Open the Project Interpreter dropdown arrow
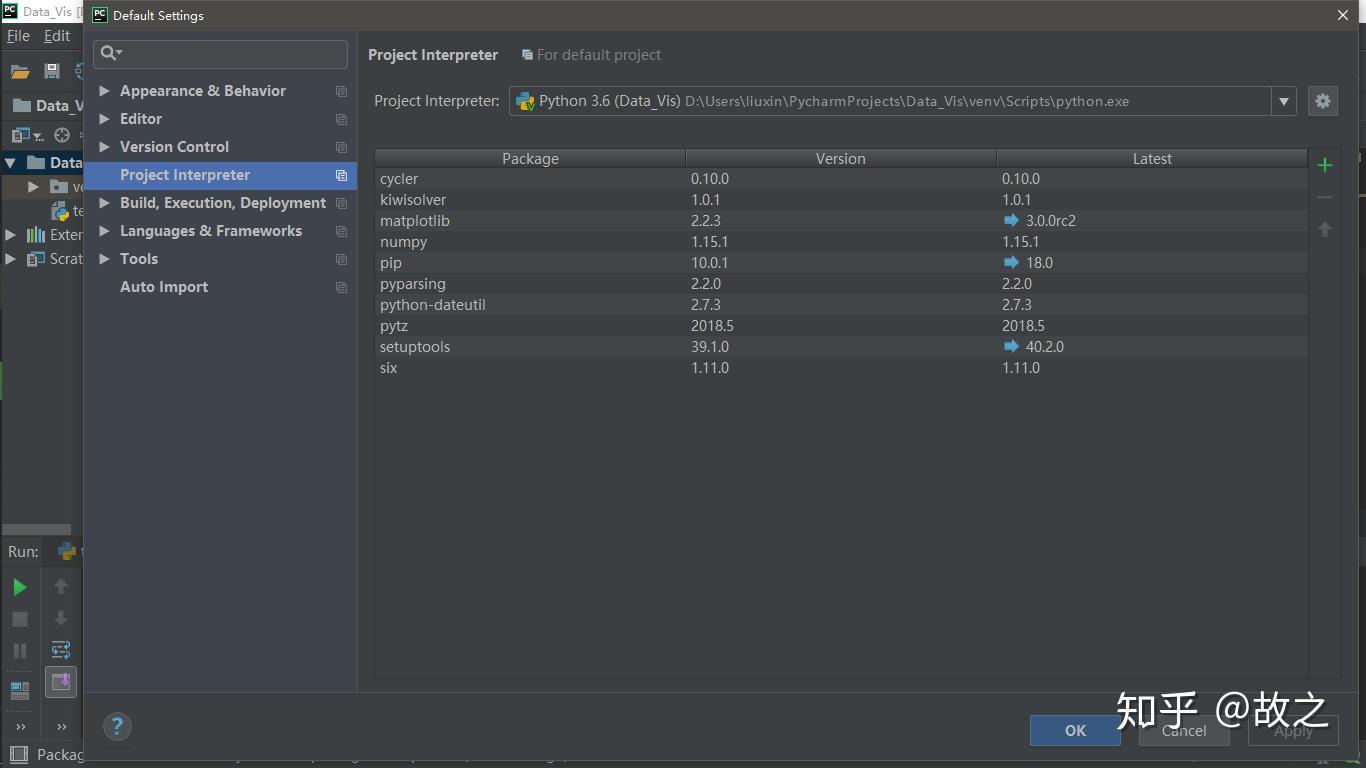Image resolution: width=1366 pixels, height=768 pixels. pyautogui.click(x=1284, y=101)
